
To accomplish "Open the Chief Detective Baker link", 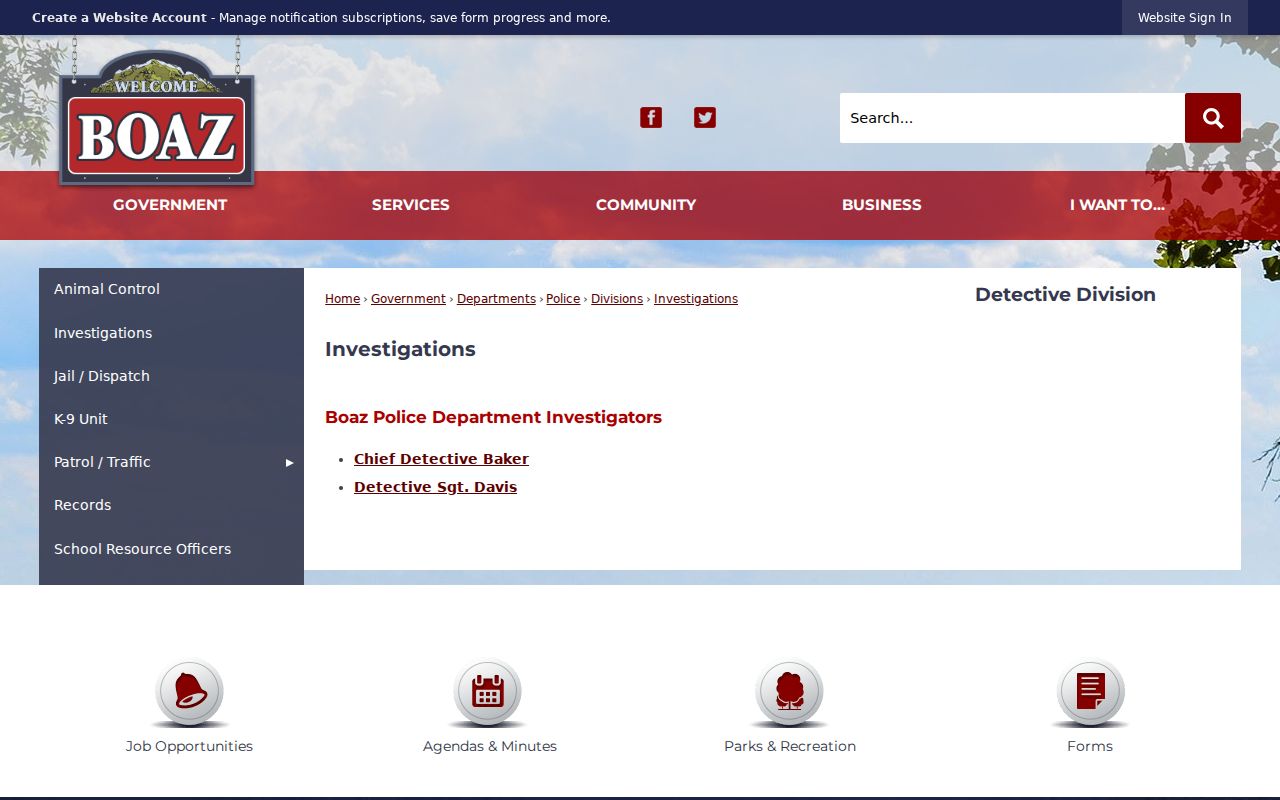I will point(441,459).
